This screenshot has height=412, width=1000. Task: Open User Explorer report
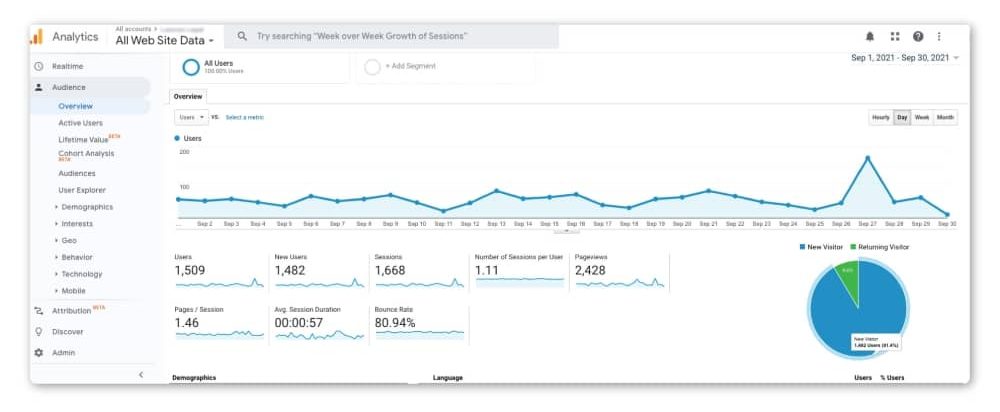(x=82, y=190)
